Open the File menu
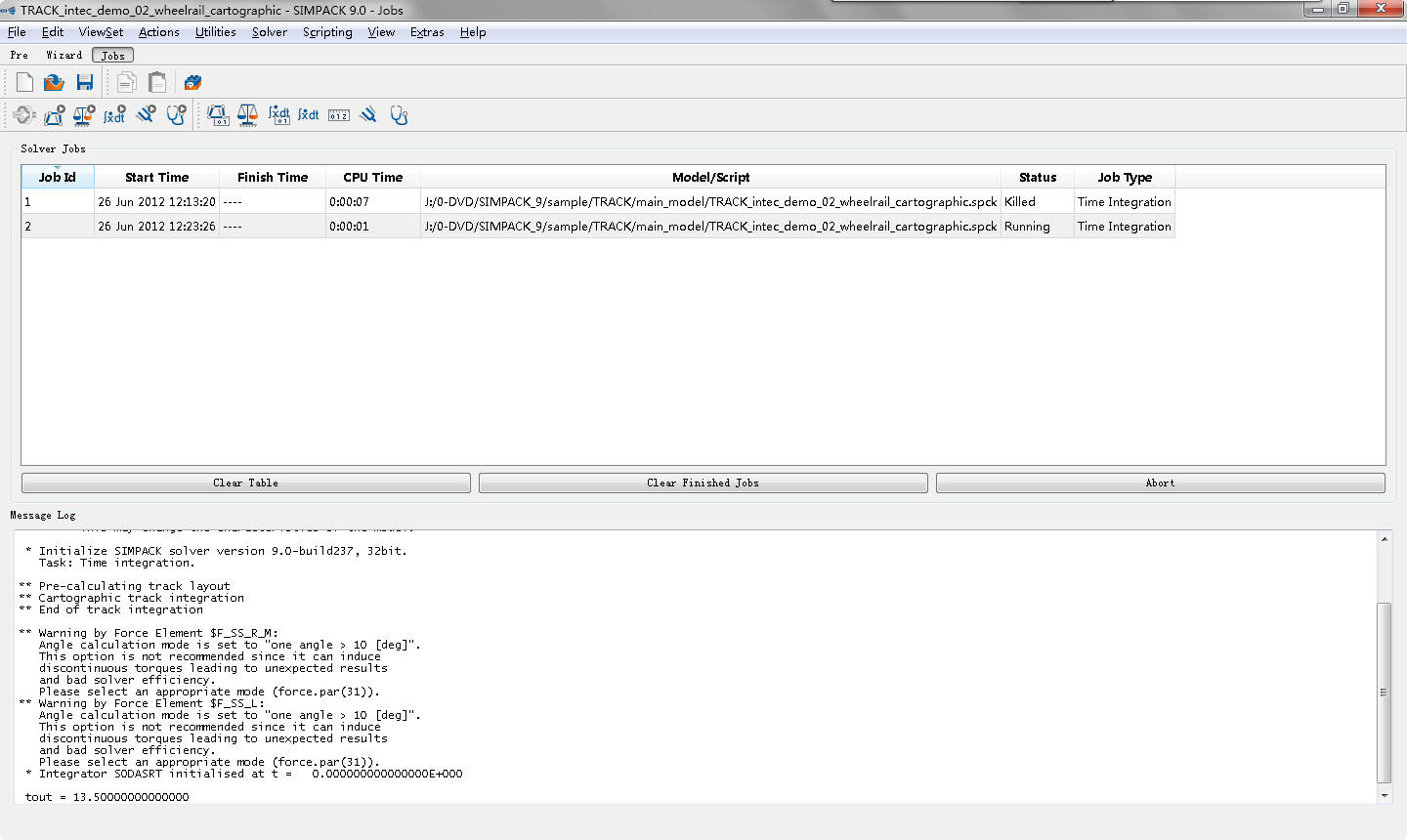 [x=17, y=32]
